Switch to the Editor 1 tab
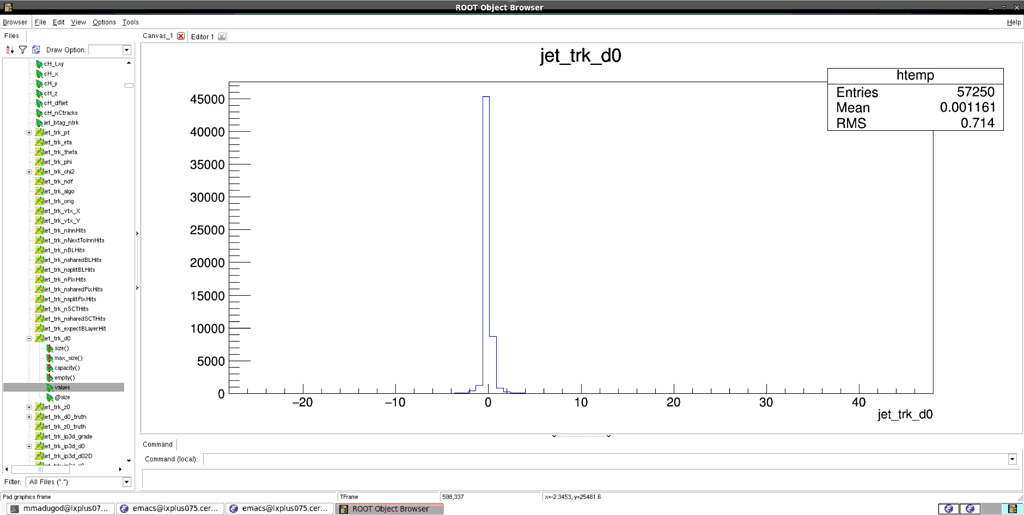This screenshot has width=1024, height=515. pos(202,37)
